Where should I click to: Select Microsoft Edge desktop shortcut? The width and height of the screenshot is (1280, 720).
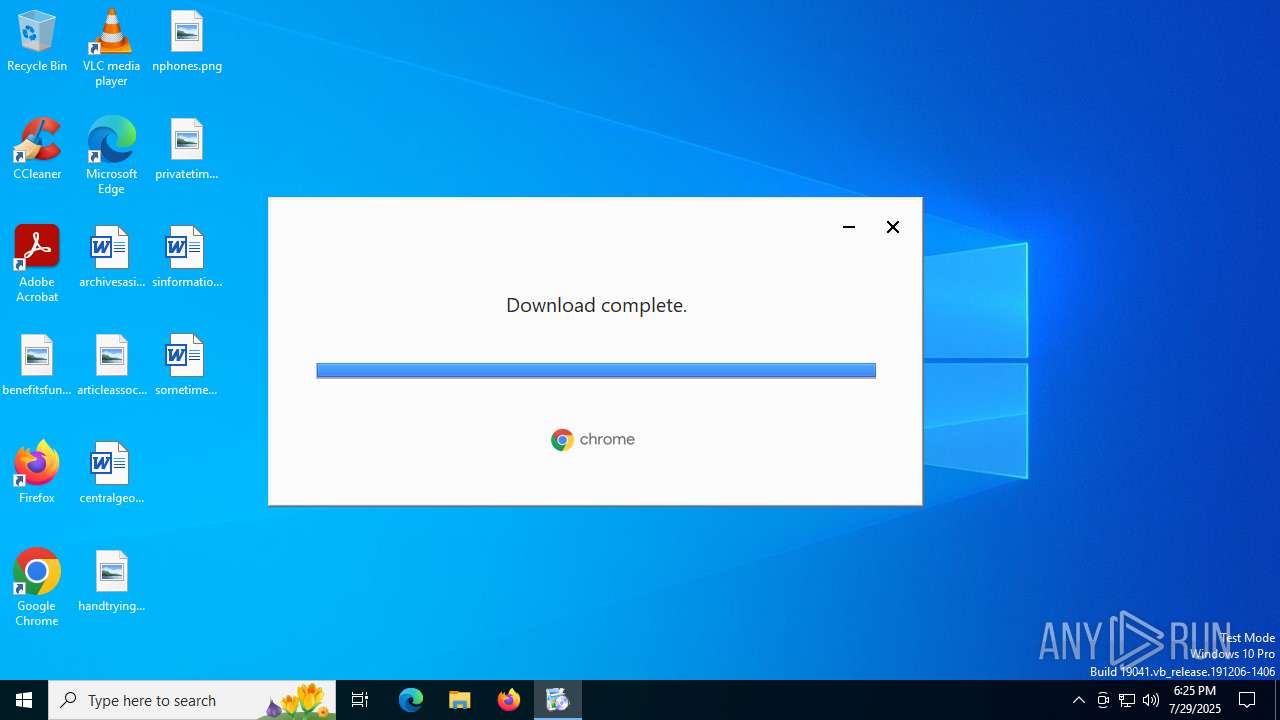pyautogui.click(x=111, y=156)
